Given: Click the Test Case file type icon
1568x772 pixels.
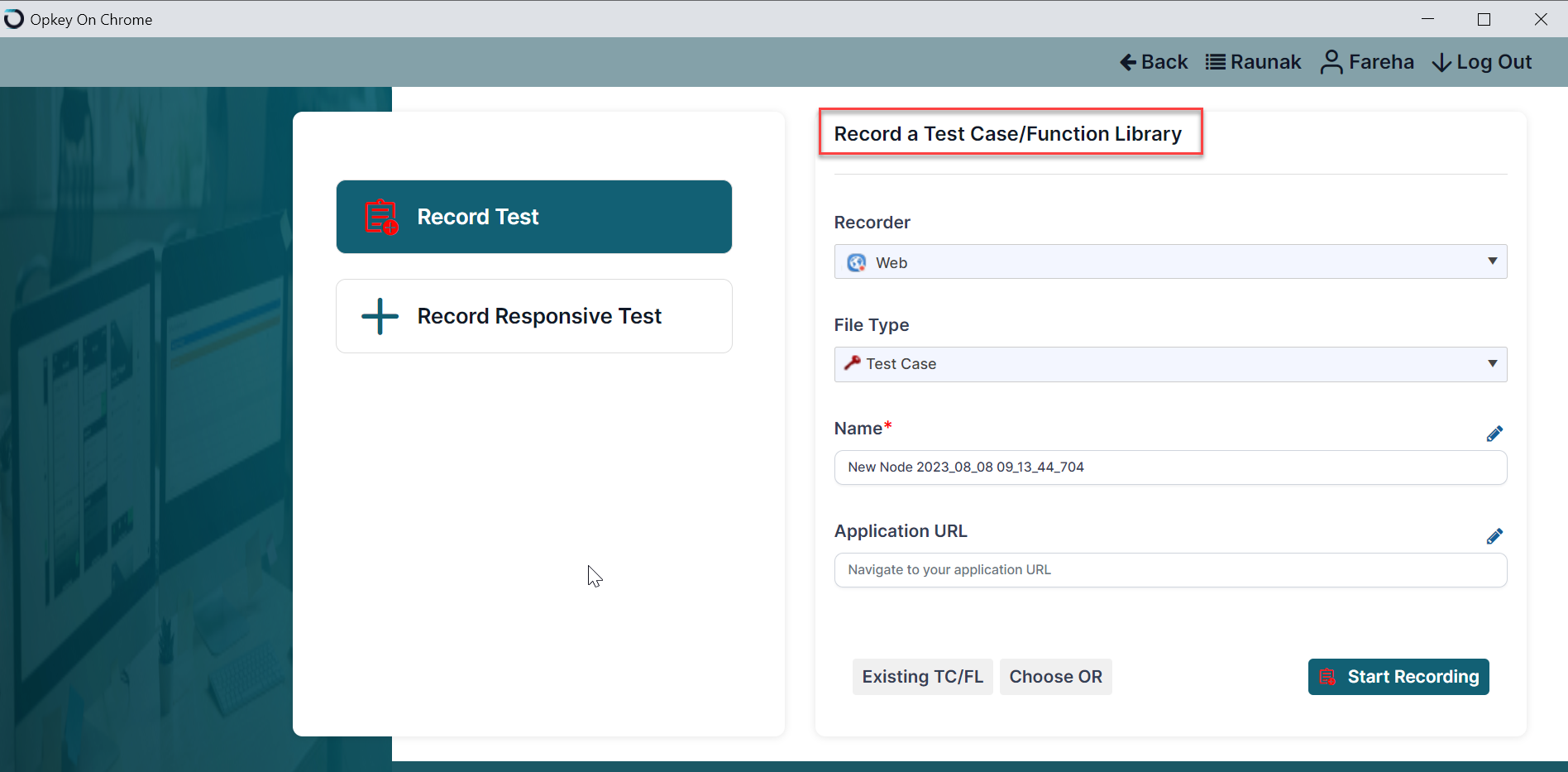Looking at the screenshot, I should (852, 362).
